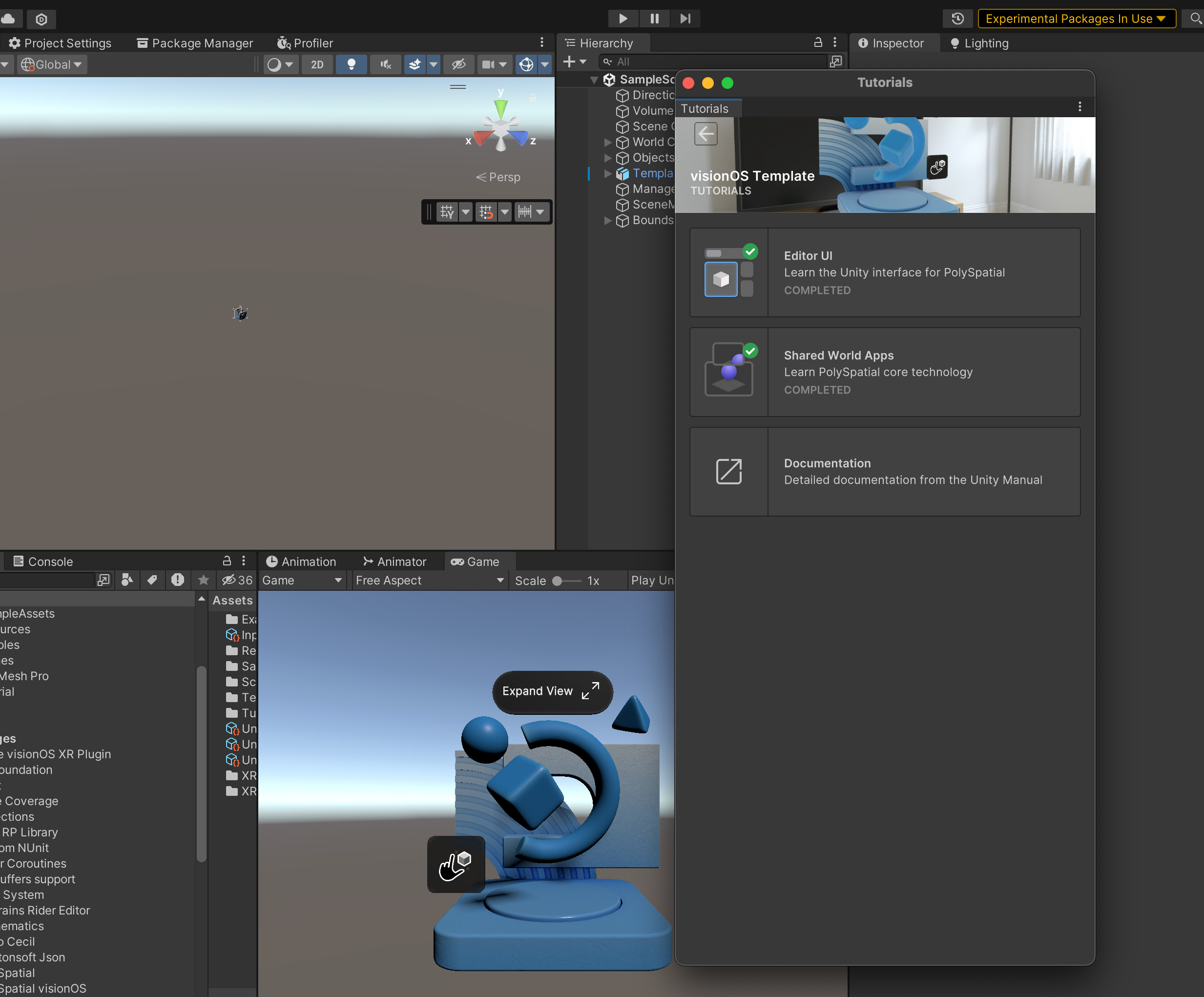
Task: Open the snap increment ruler icon
Action: [524, 212]
